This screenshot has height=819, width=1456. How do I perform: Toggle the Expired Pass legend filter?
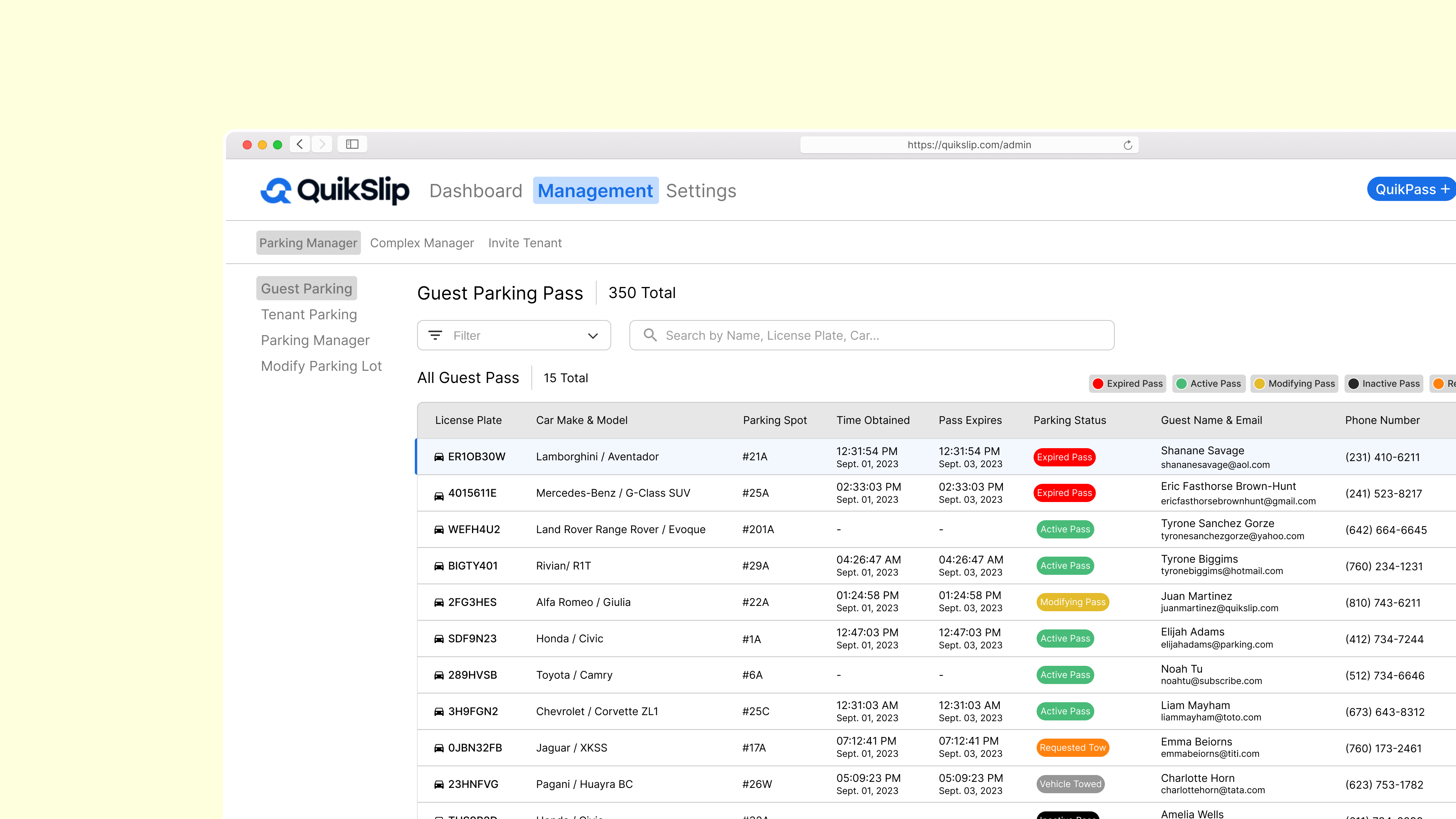(1128, 384)
